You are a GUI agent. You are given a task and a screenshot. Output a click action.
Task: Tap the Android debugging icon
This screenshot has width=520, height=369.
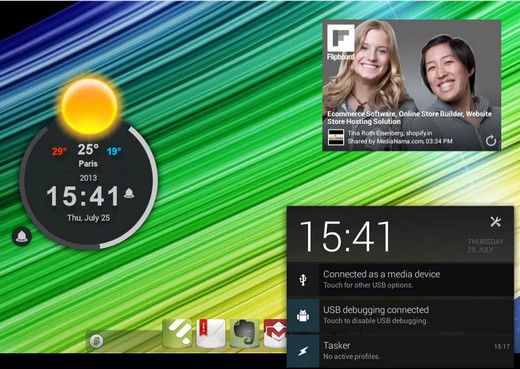[x=303, y=315]
